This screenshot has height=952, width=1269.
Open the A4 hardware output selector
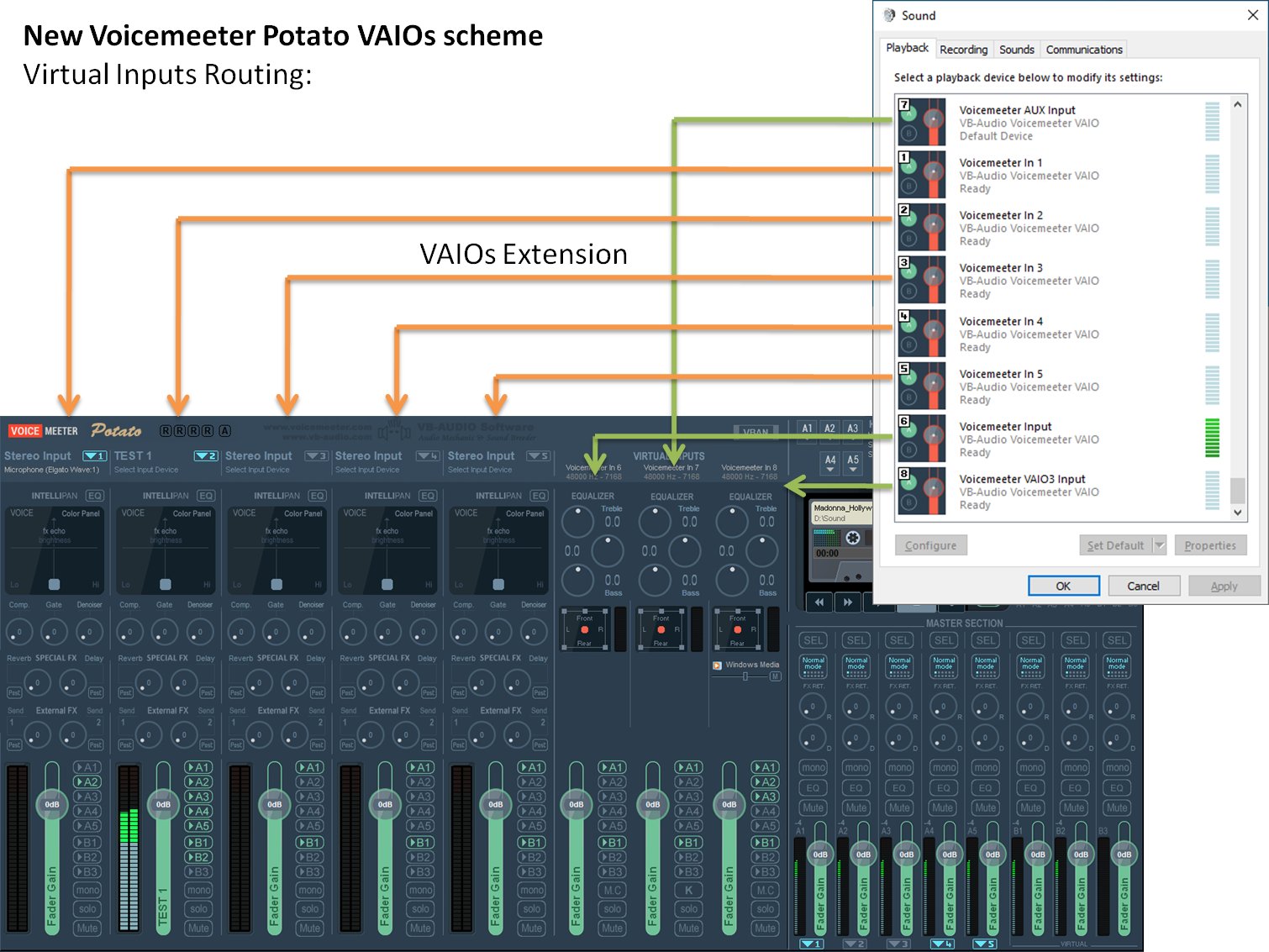tap(830, 462)
